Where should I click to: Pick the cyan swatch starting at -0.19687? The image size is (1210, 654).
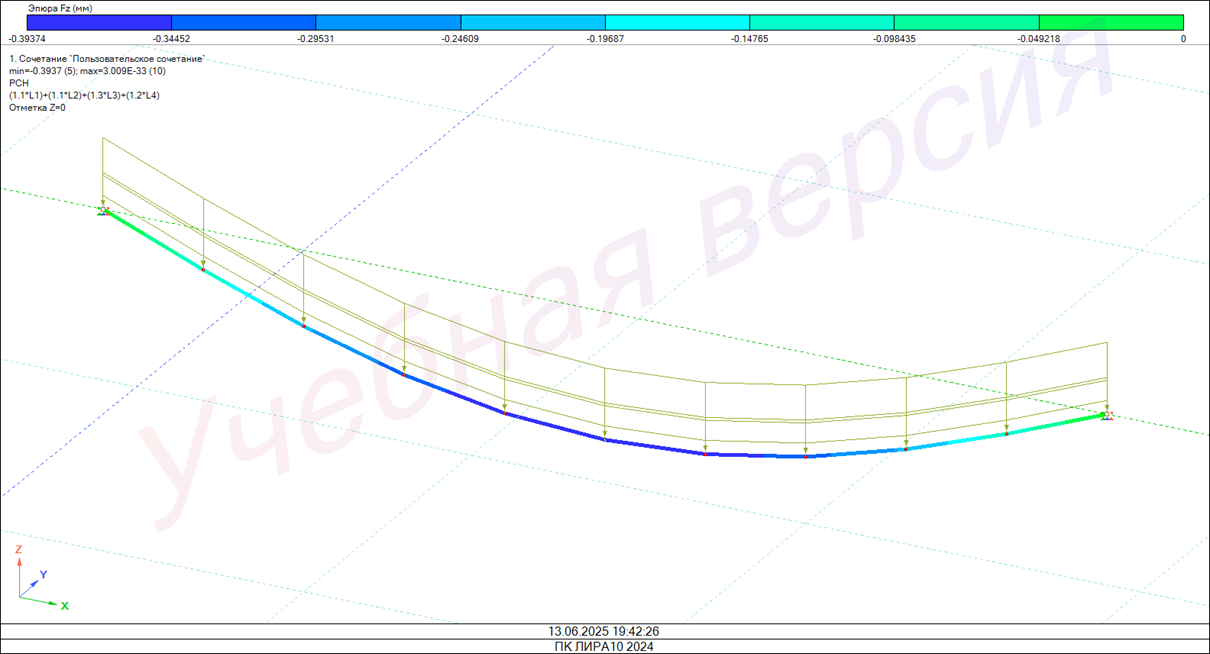pyautogui.click(x=677, y=22)
